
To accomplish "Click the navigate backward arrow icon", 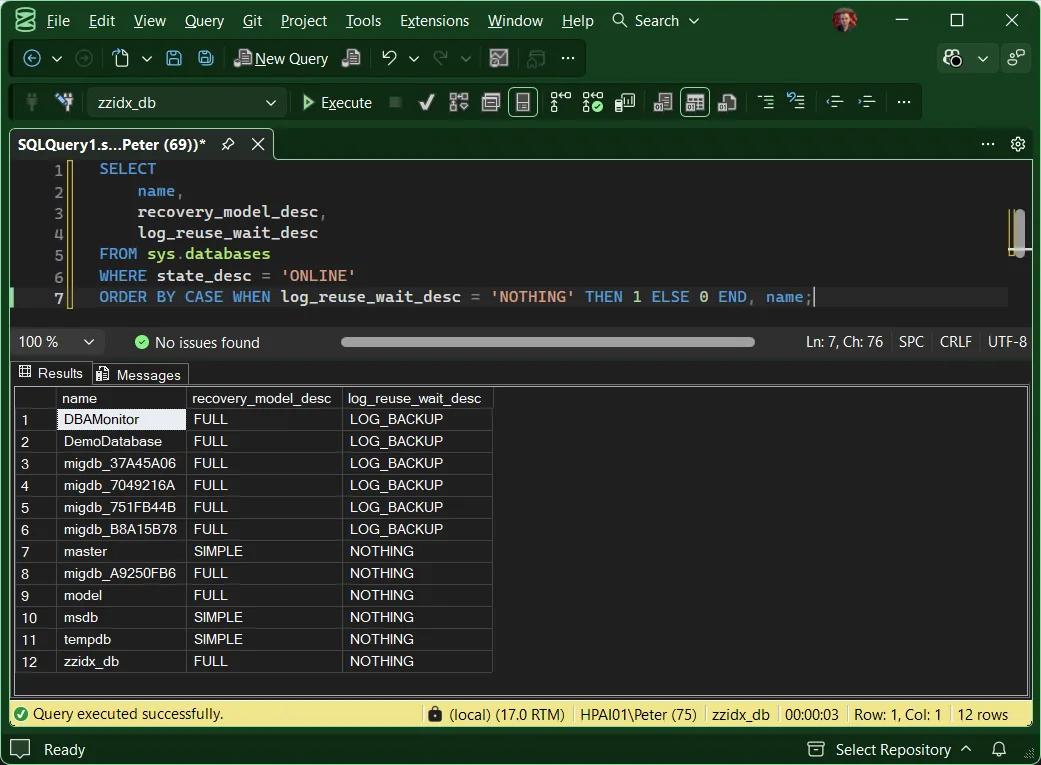I will coord(31,58).
